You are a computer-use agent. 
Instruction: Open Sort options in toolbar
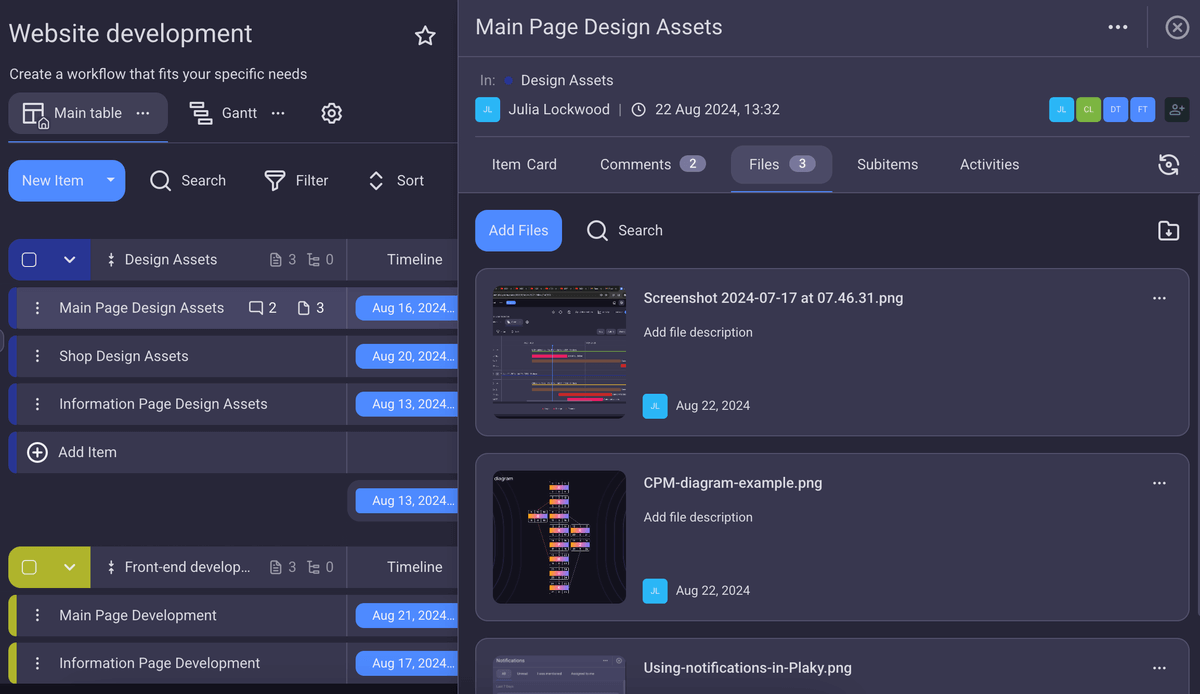[x=396, y=181]
